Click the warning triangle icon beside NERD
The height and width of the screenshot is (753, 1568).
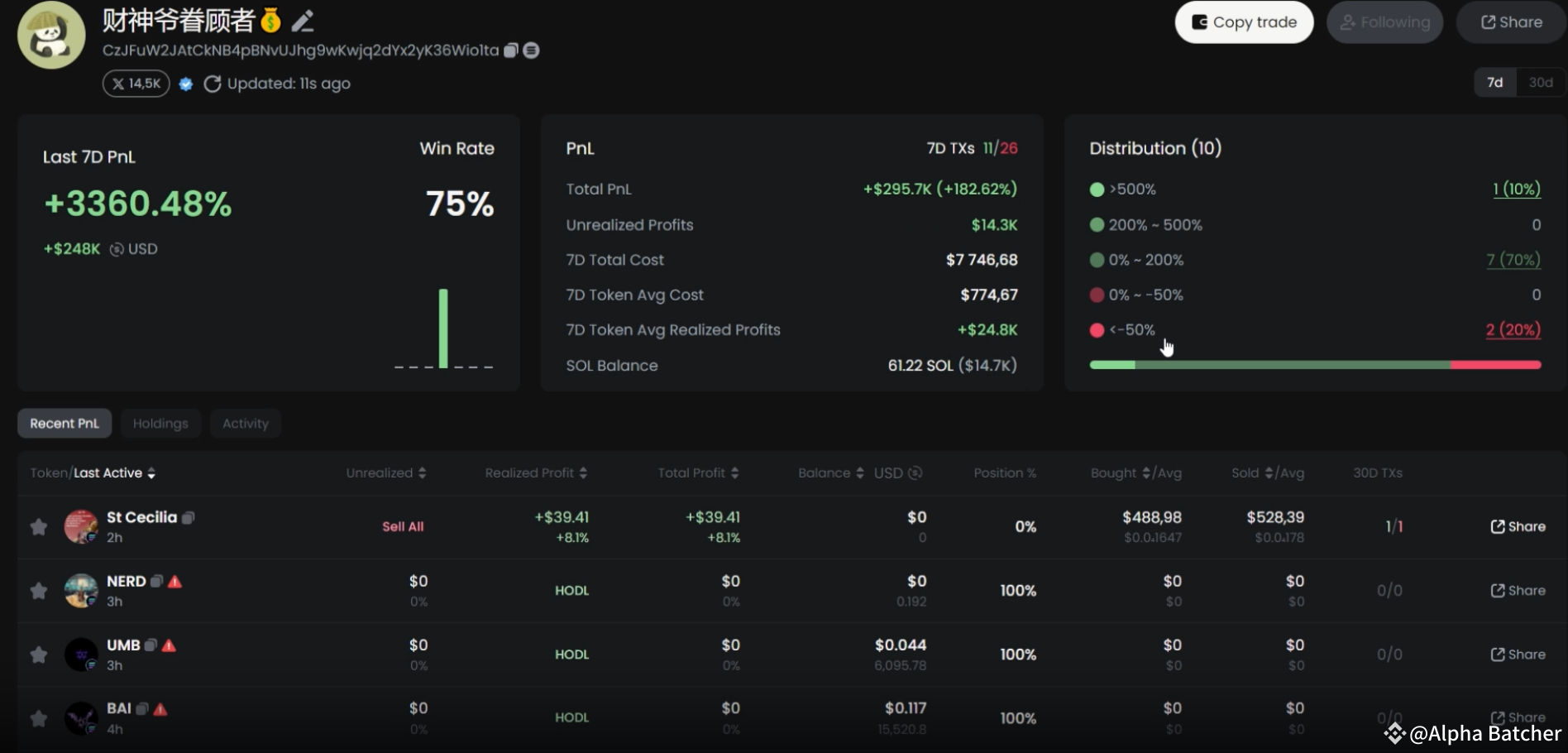click(x=174, y=582)
